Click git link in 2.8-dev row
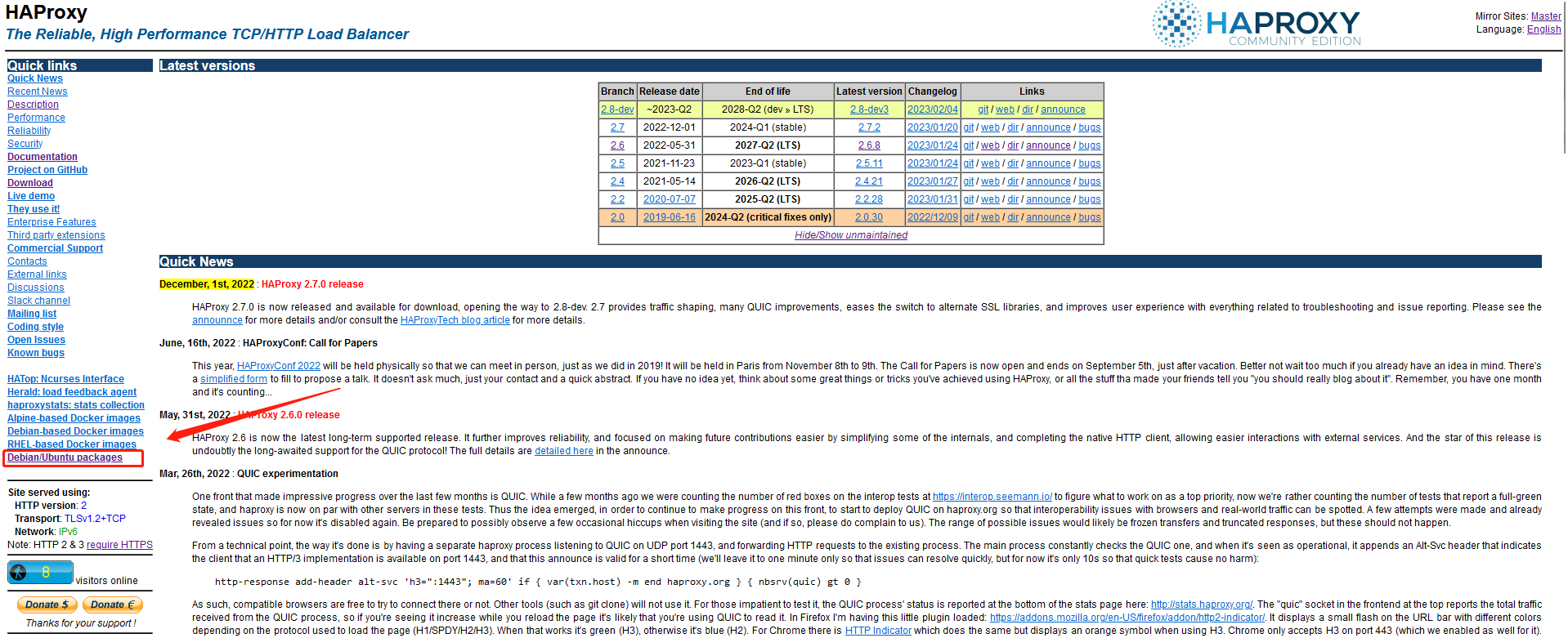 [983, 109]
